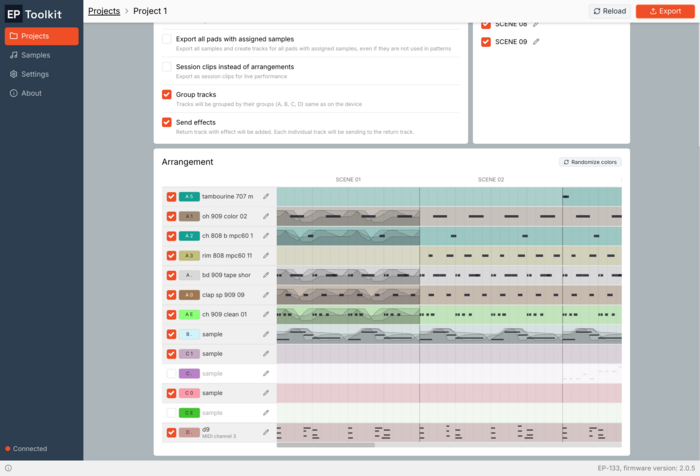This screenshot has height=476, width=700.
Task: Click the firmware version text in status bar
Action: pos(646,468)
